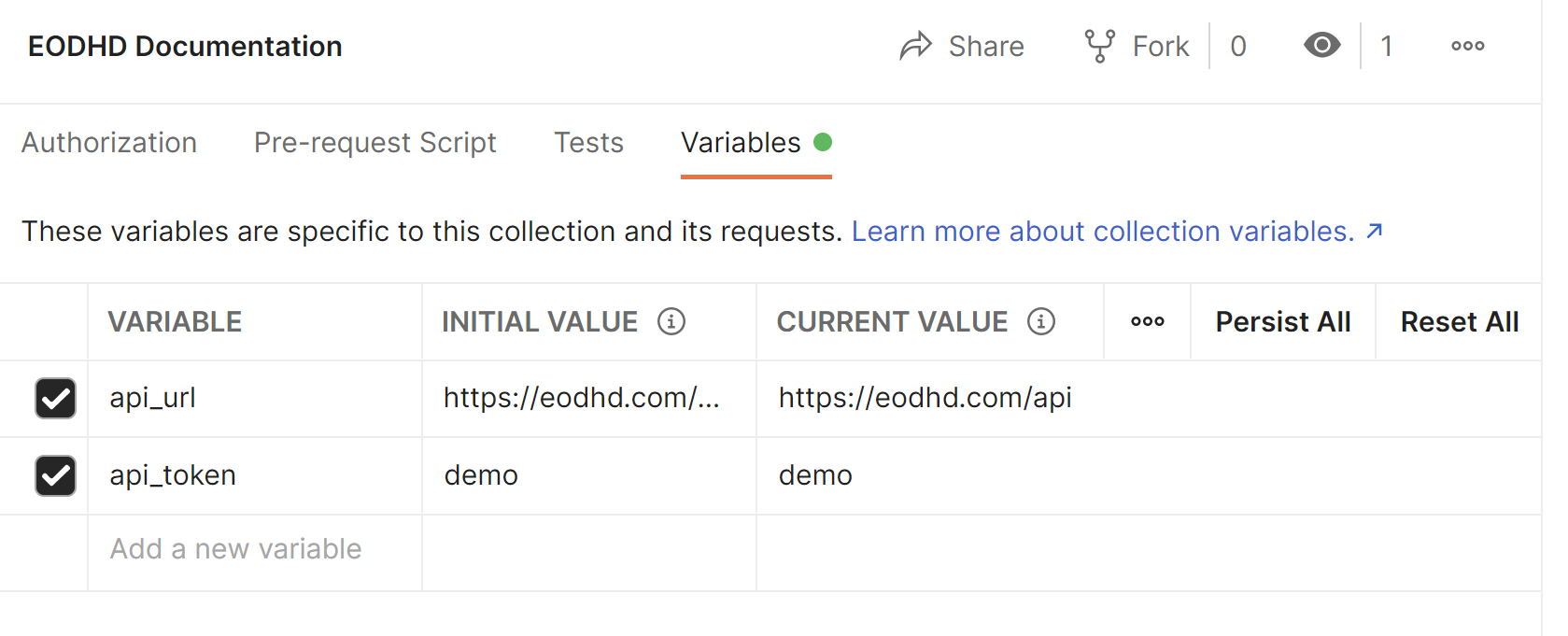Click the api_token initial value demo

click(481, 475)
